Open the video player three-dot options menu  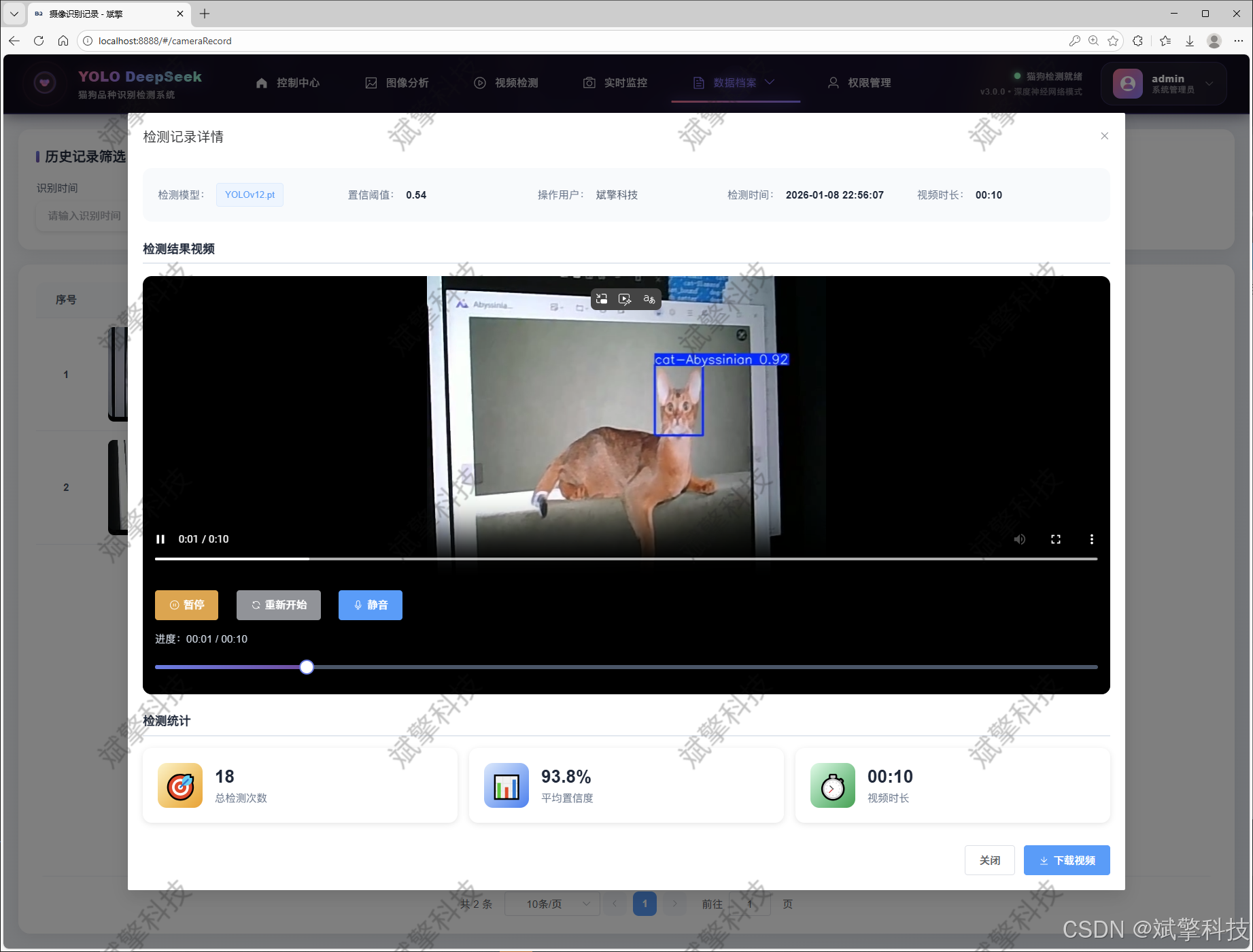[x=1091, y=539]
